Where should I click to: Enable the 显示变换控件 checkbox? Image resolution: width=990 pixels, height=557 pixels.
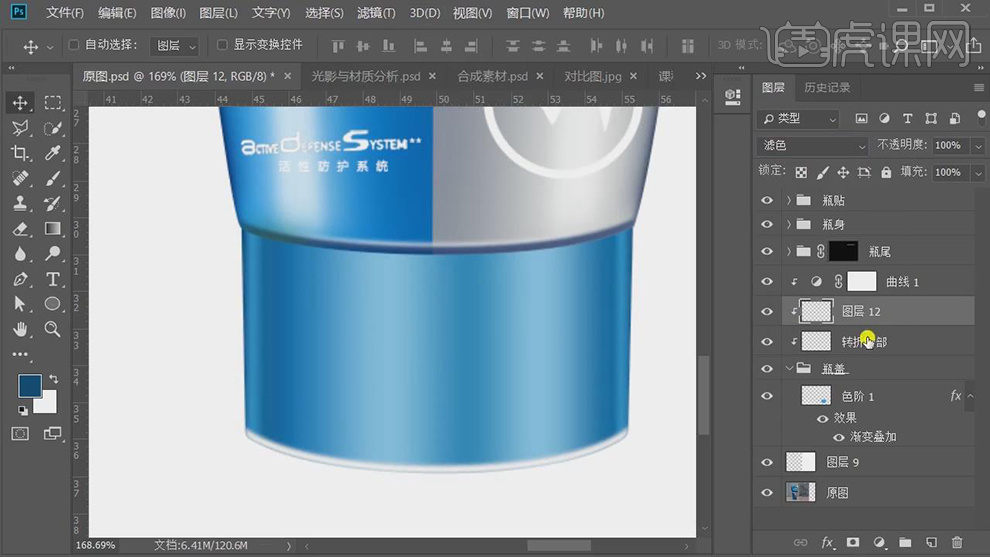(x=222, y=45)
